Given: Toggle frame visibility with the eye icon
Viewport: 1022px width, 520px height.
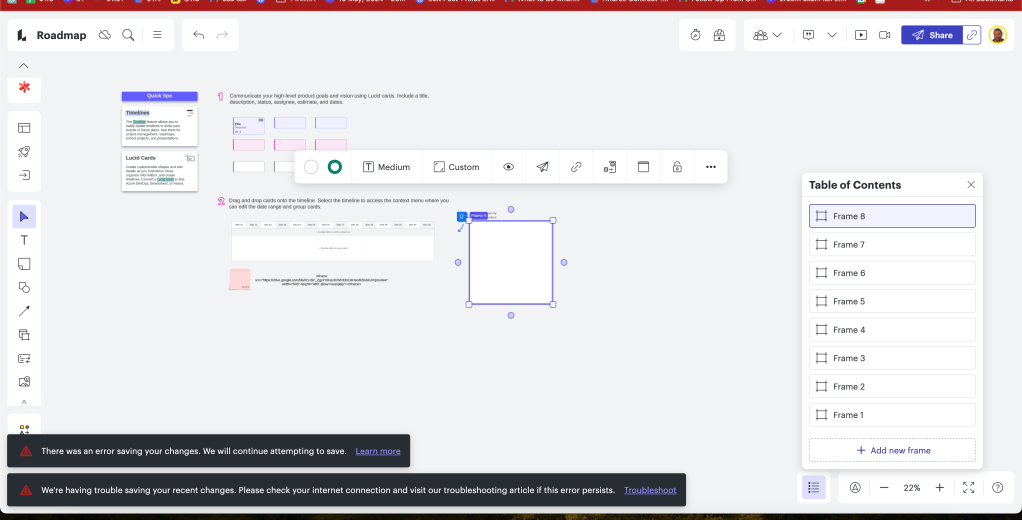Looking at the screenshot, I should coord(508,167).
